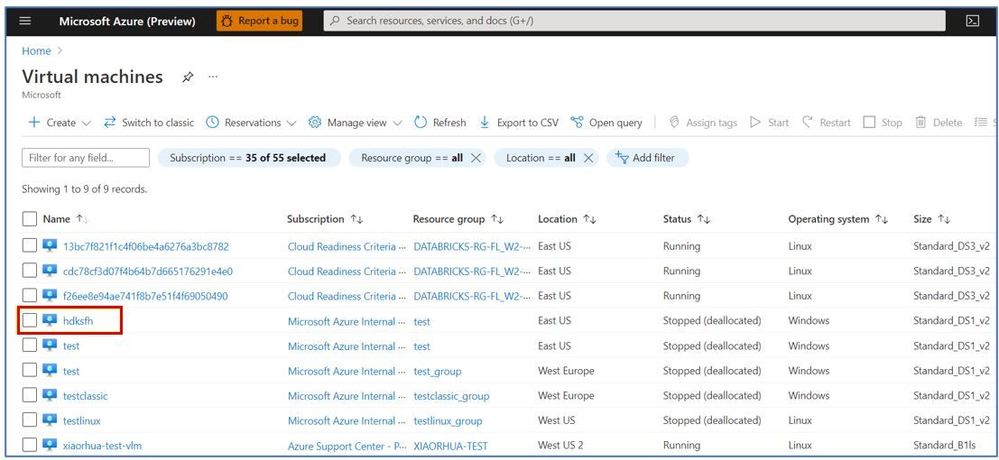Check the box for VM xiaorhua-test-vlm
This screenshot has height=460, width=999.
pyautogui.click(x=29, y=445)
